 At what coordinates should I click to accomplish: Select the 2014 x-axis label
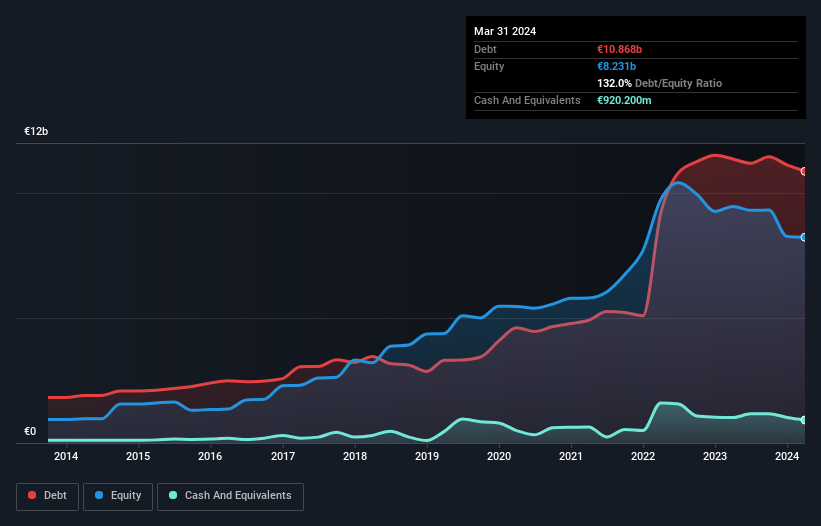click(66, 456)
